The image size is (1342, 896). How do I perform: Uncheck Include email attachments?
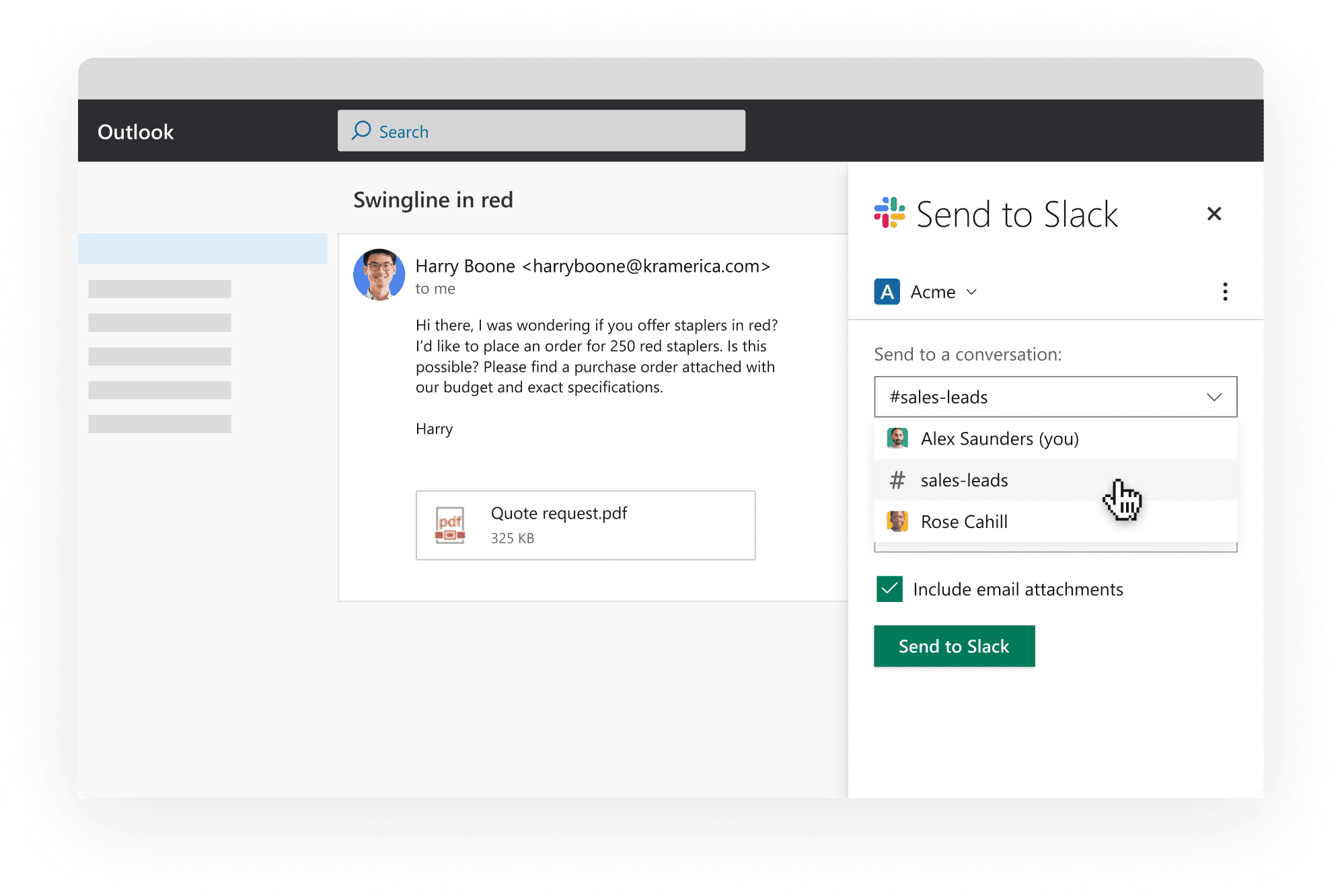(889, 589)
